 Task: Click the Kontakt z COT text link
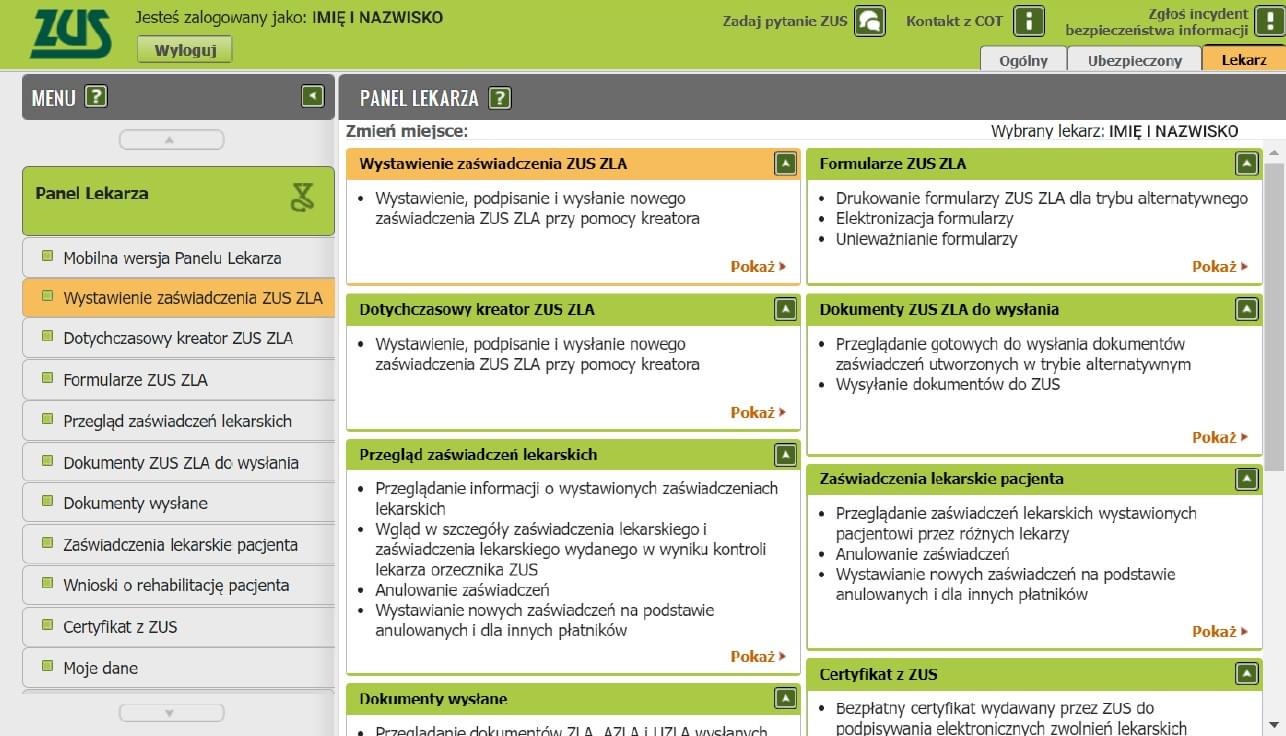(x=956, y=21)
